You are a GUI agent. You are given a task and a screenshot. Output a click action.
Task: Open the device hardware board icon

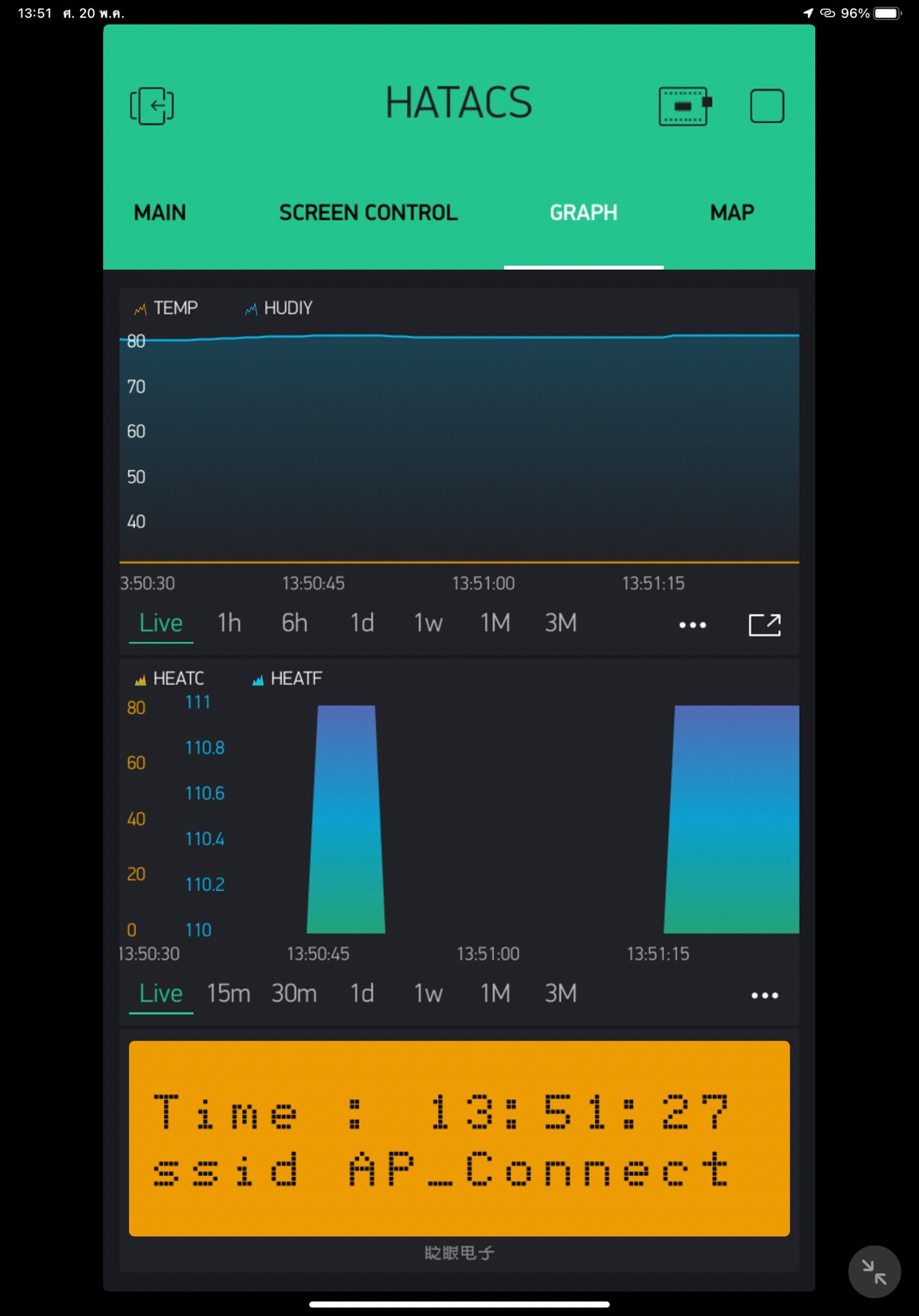click(685, 107)
